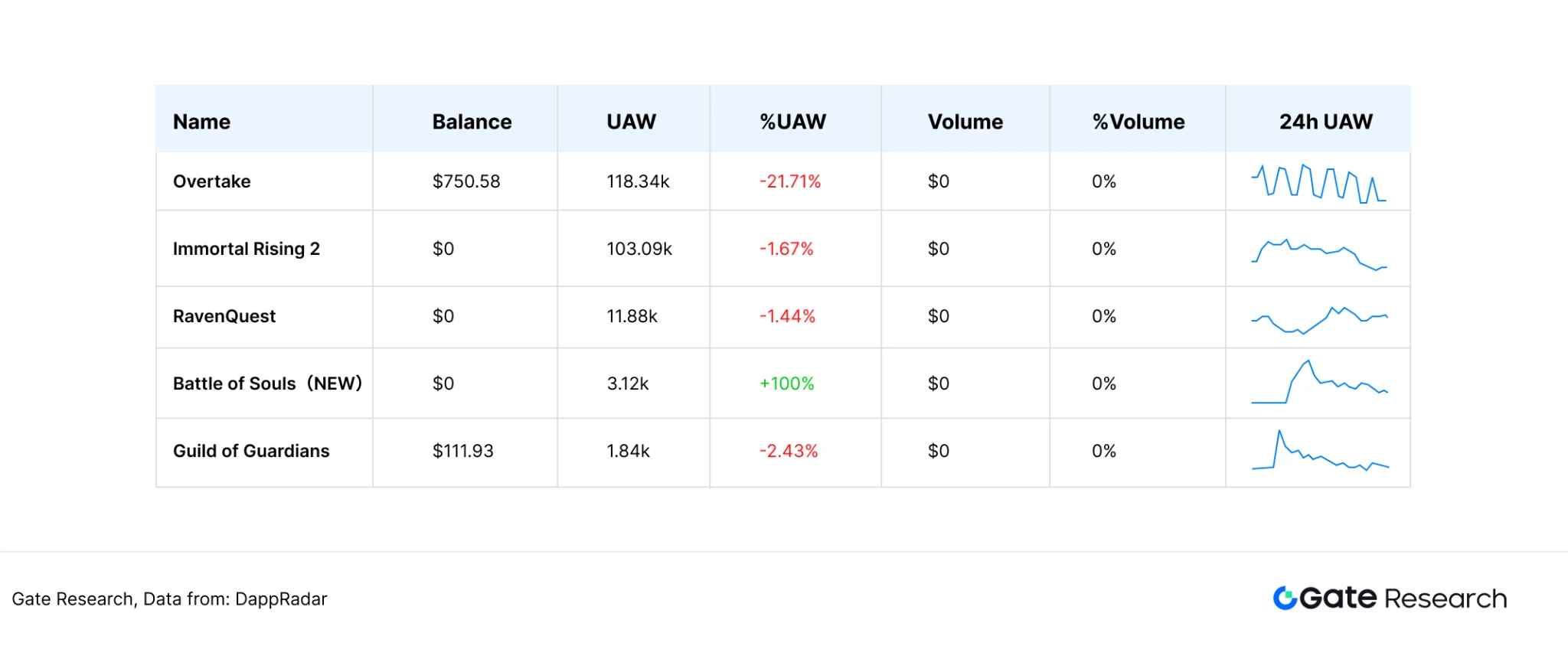Screen dimensions: 1568x646
Task: Click the 24h UAW column header
Action: pos(1325,122)
